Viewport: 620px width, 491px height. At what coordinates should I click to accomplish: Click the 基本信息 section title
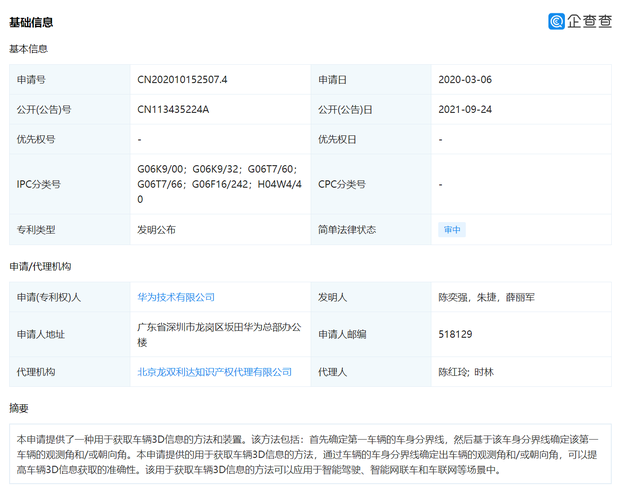tap(28, 49)
